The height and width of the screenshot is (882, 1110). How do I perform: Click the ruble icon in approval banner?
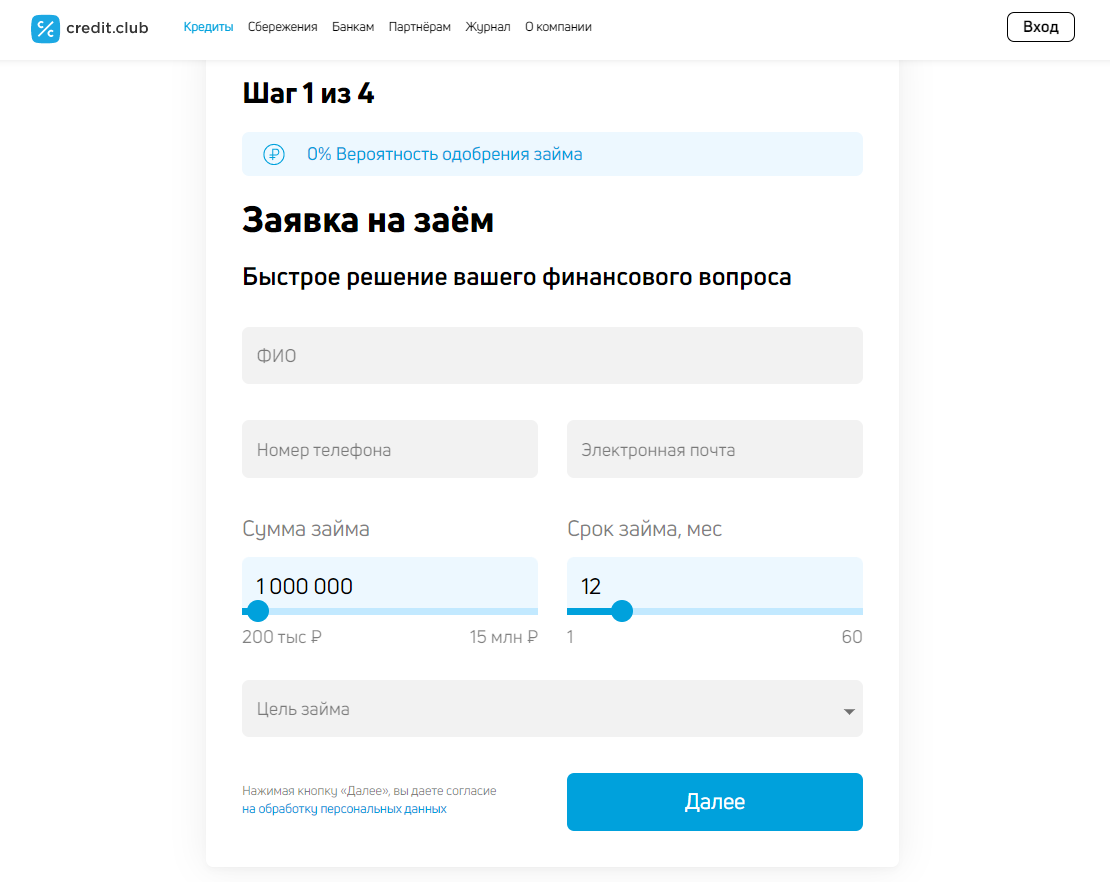[274, 154]
